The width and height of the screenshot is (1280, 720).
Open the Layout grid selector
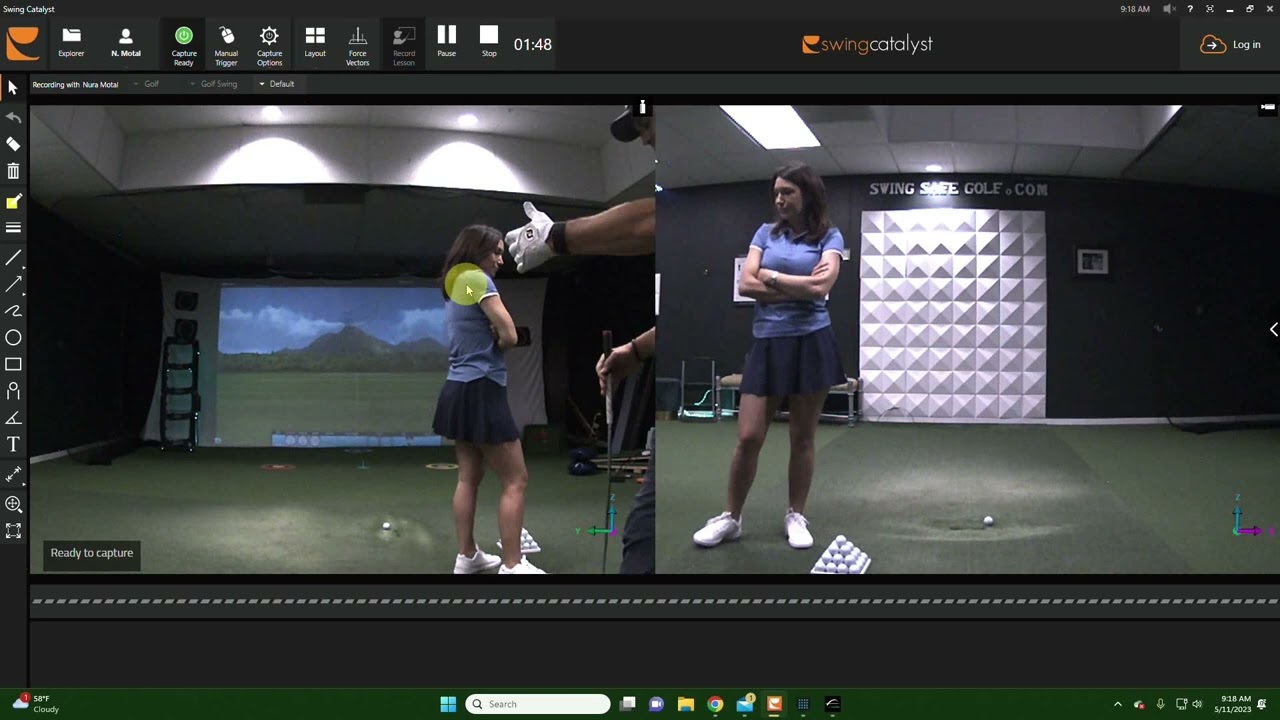pos(315,43)
